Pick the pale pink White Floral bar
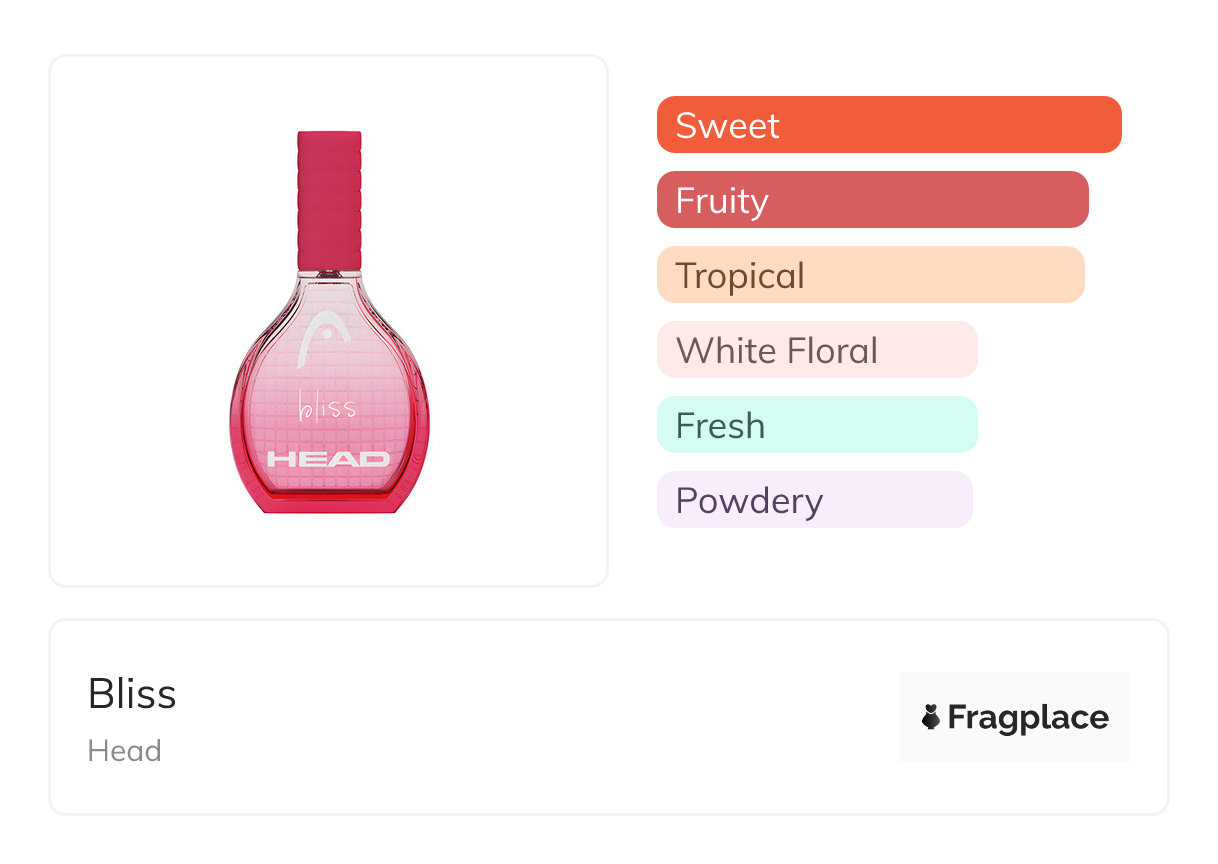The height and width of the screenshot is (864, 1218). click(816, 350)
